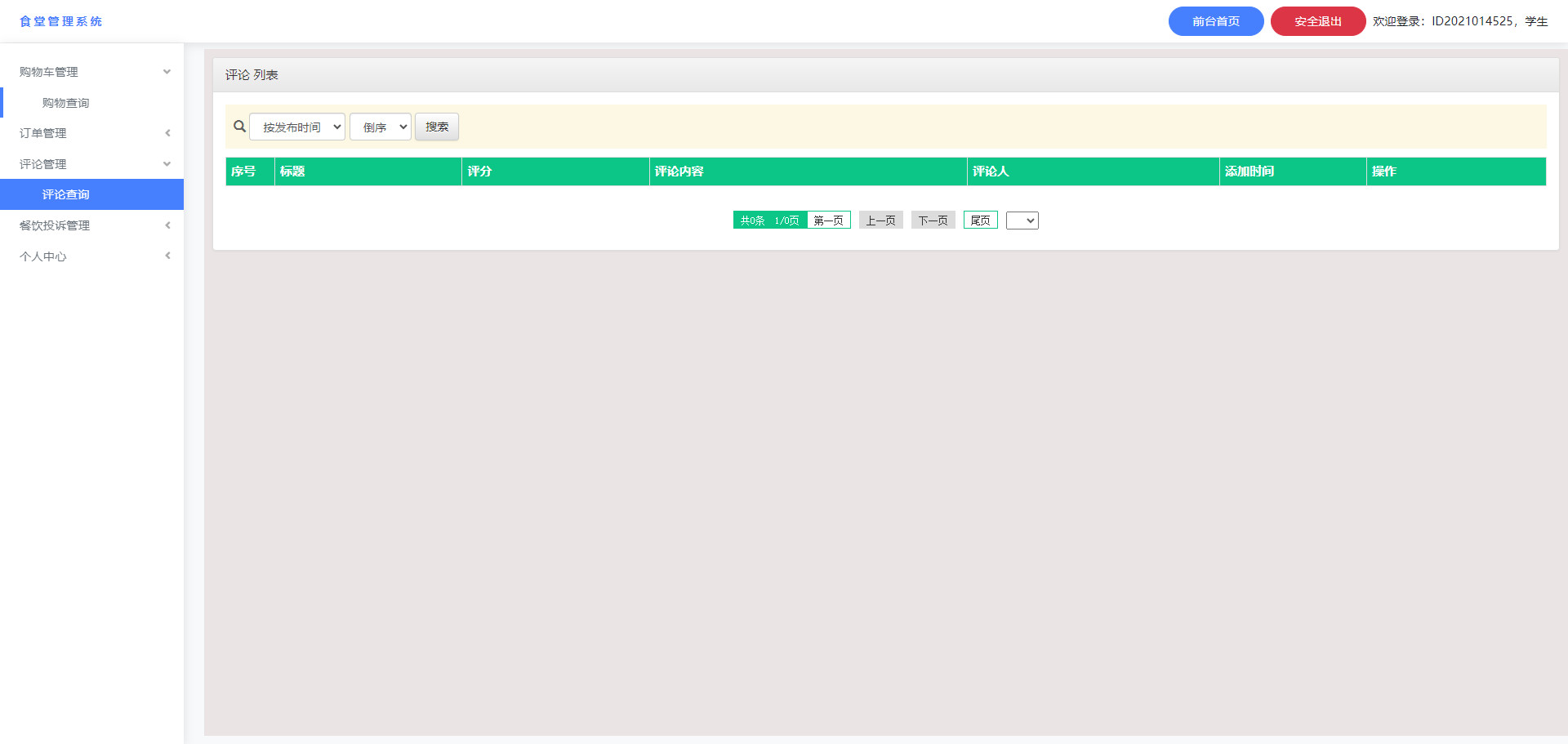The width and height of the screenshot is (1568, 744).
Task: Expand the 个人中心 arrow
Action: tap(167, 256)
